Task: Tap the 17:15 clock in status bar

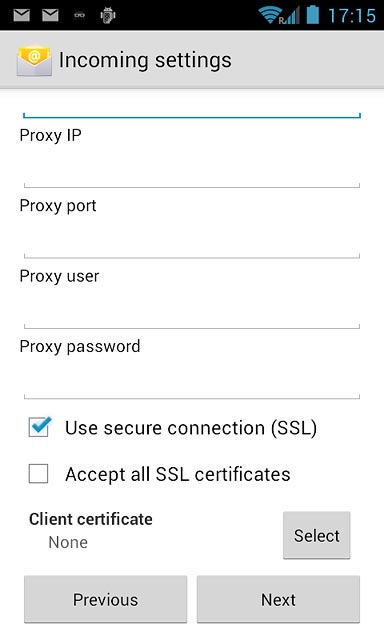Action: 352,16
